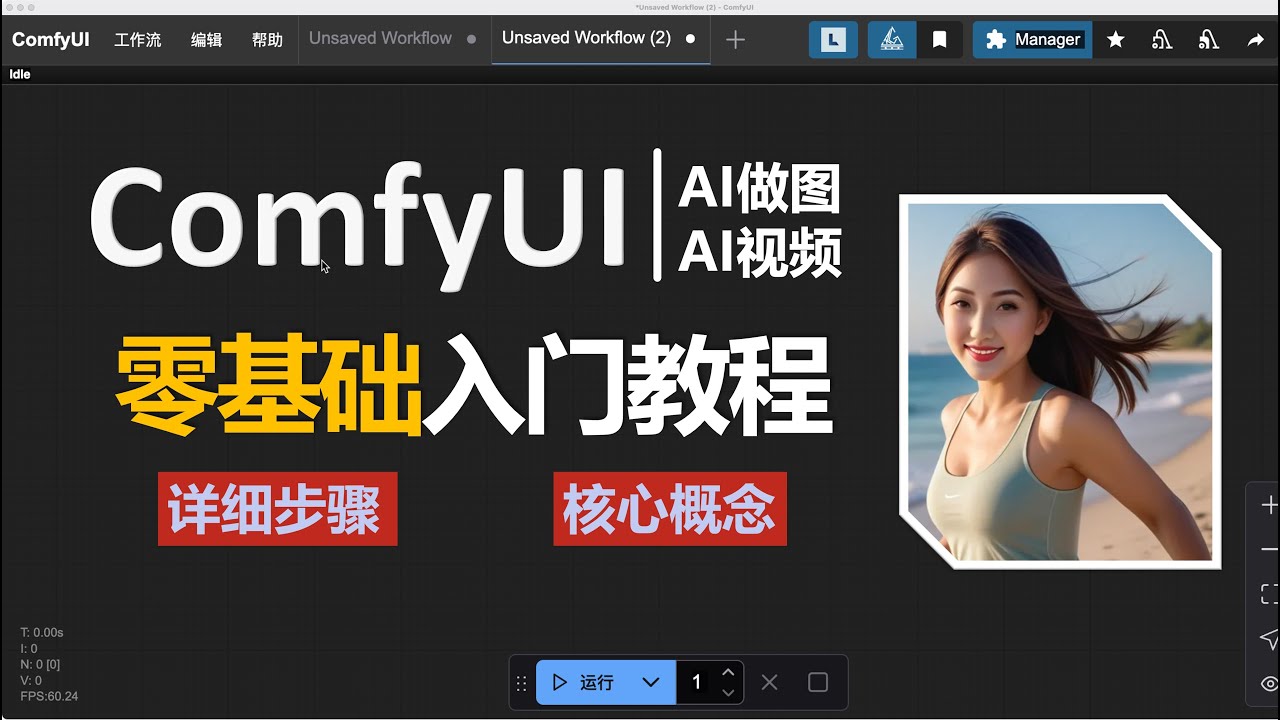This screenshot has height=720, width=1280.
Task: Zoom in with the canvas plus button
Action: pos(1268,506)
